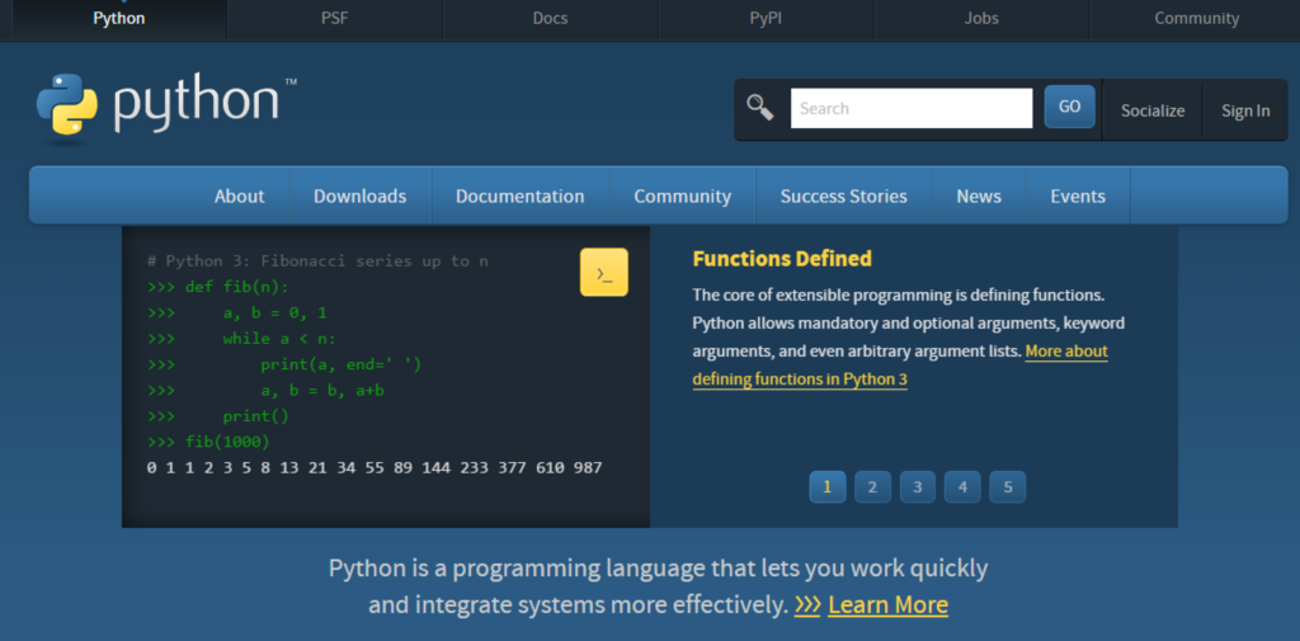Click the triple chevron before Learn More
This screenshot has width=1300, height=641.
(807, 605)
